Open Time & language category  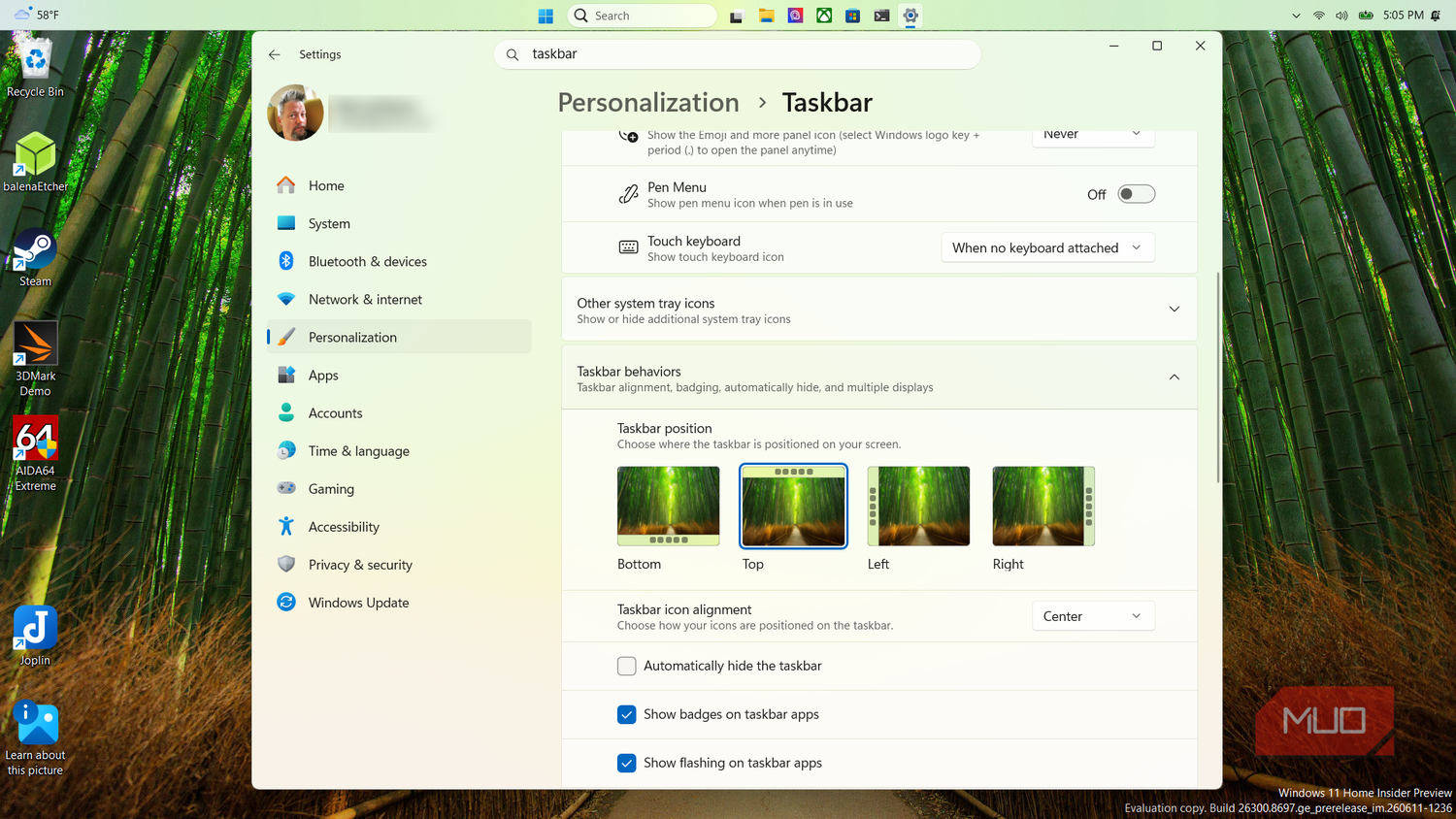tap(399, 450)
